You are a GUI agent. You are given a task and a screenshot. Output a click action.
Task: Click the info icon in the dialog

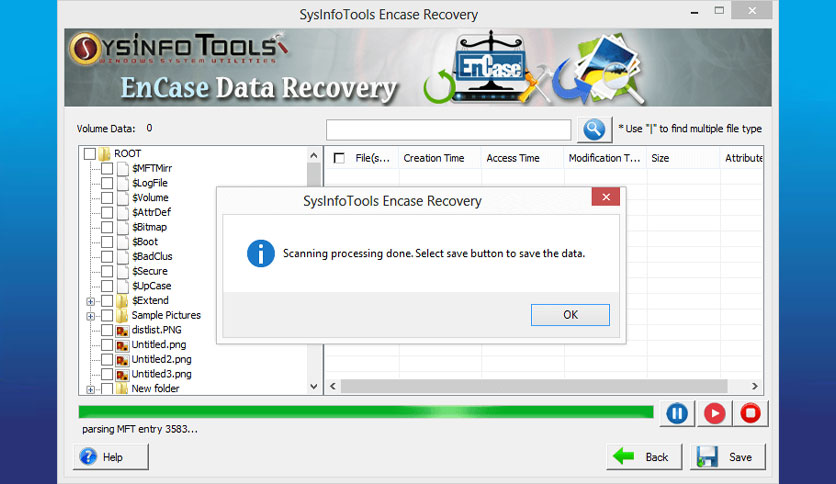click(261, 254)
